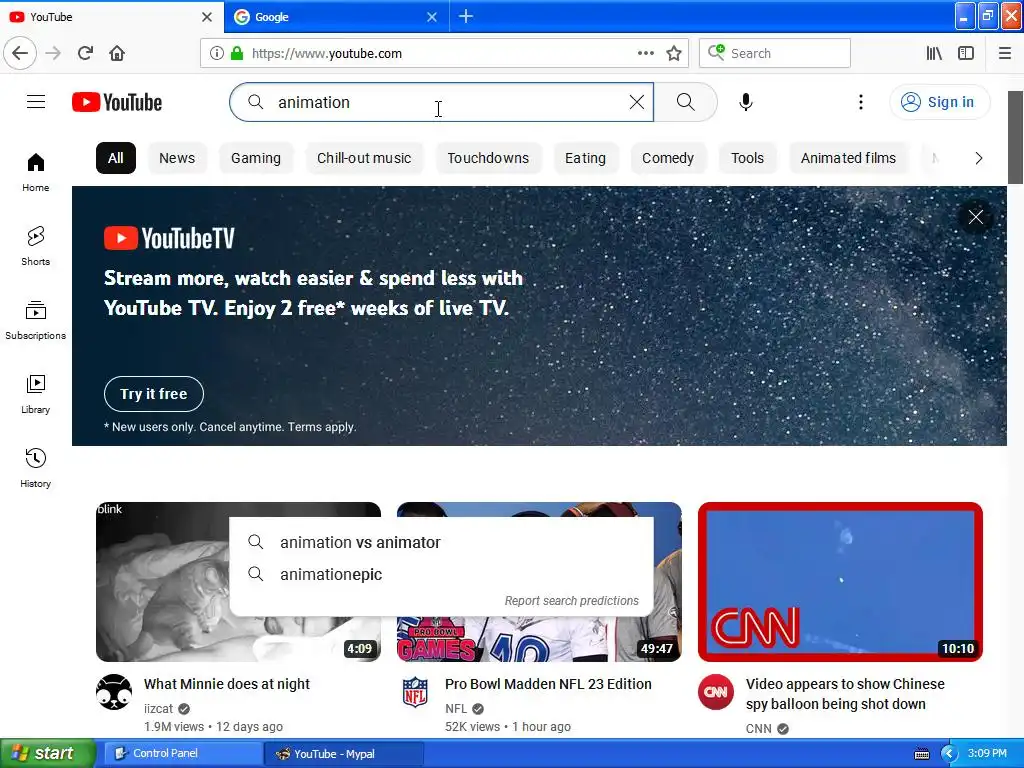Viewport: 1024px width, 768px height.
Task: Select the Gaming filter chip
Action: pyautogui.click(x=255, y=158)
